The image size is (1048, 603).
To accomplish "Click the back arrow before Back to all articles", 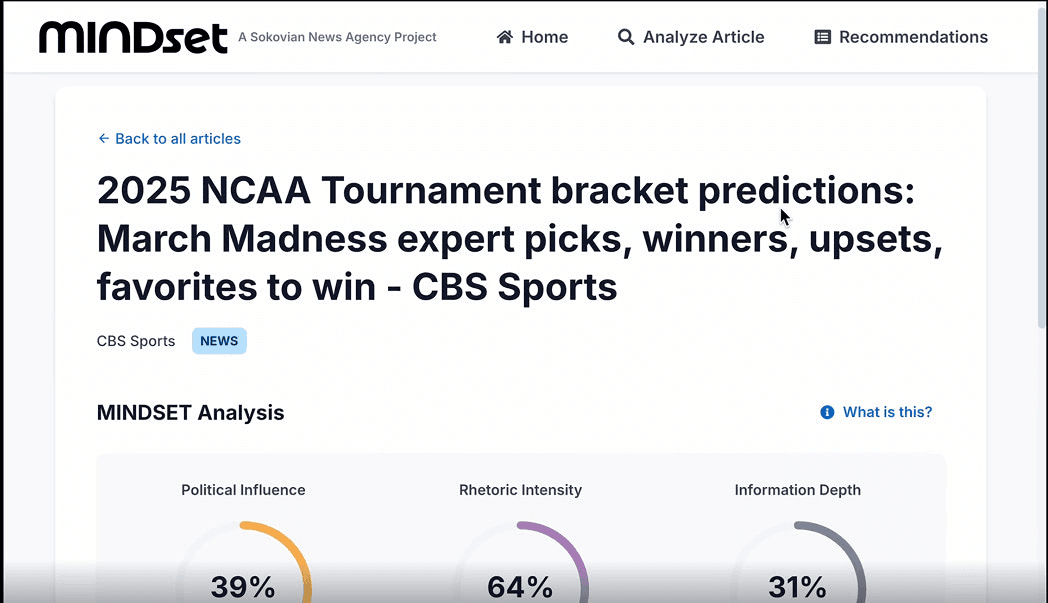I will [103, 138].
